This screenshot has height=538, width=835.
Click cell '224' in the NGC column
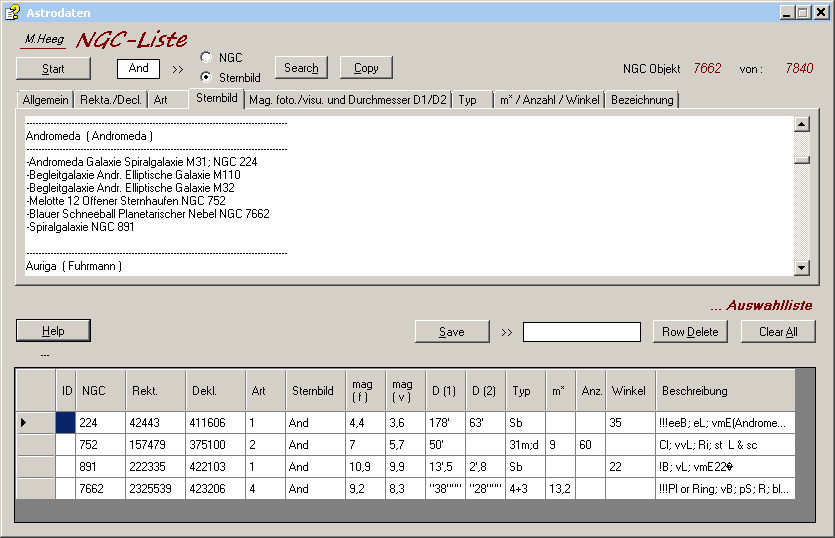[101, 422]
